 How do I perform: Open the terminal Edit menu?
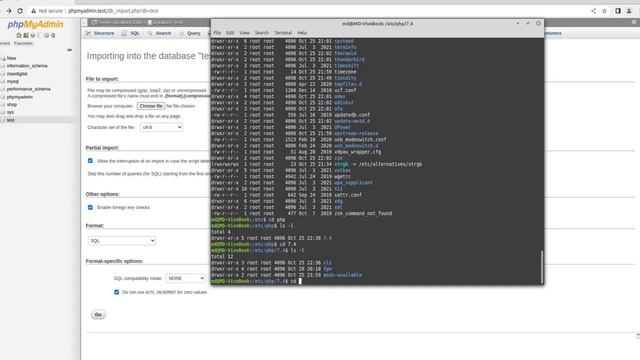coord(230,33)
